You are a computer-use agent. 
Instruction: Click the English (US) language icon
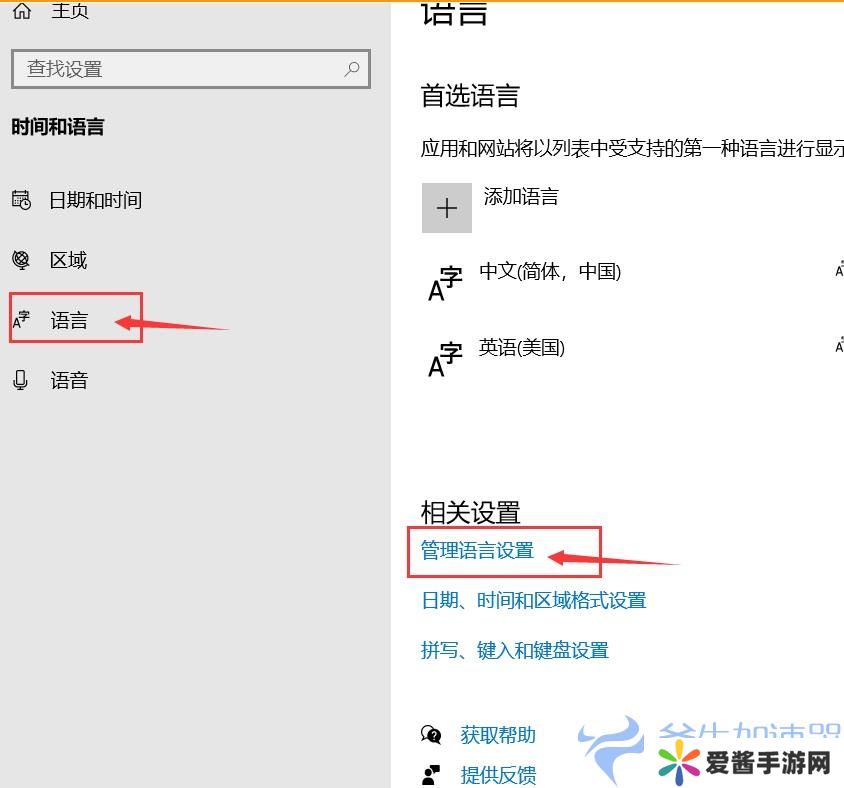[445, 359]
